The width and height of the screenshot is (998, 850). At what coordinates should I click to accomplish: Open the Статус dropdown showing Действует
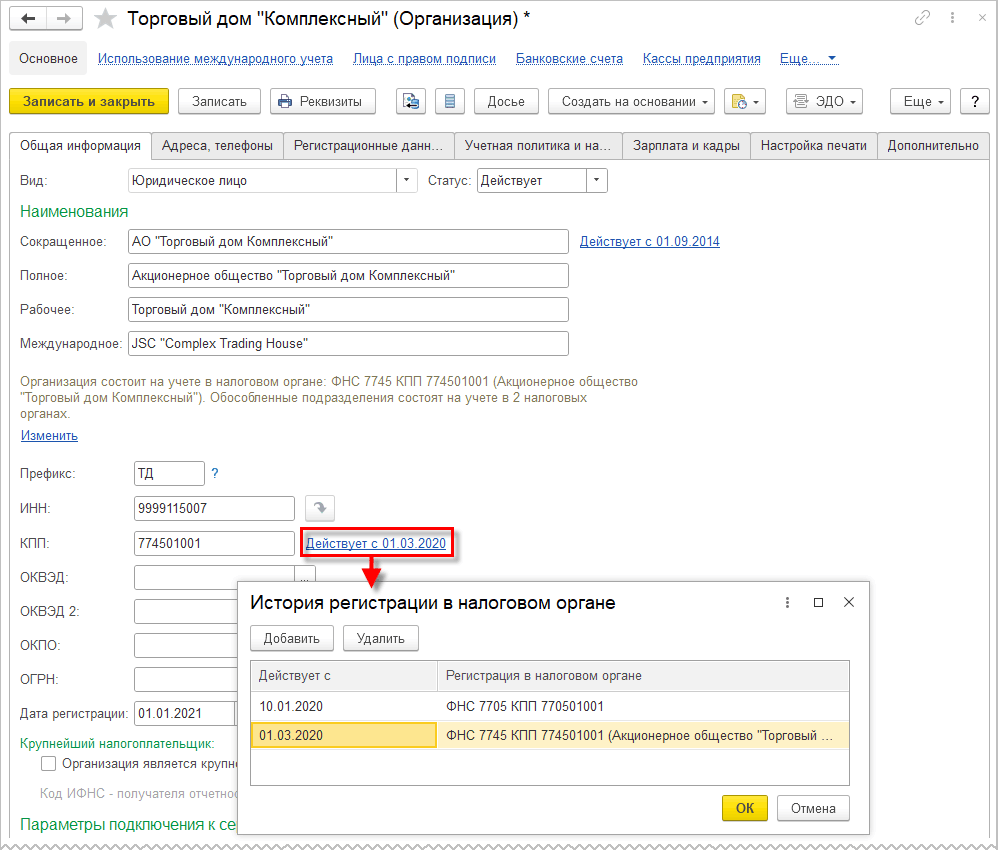pos(597,181)
